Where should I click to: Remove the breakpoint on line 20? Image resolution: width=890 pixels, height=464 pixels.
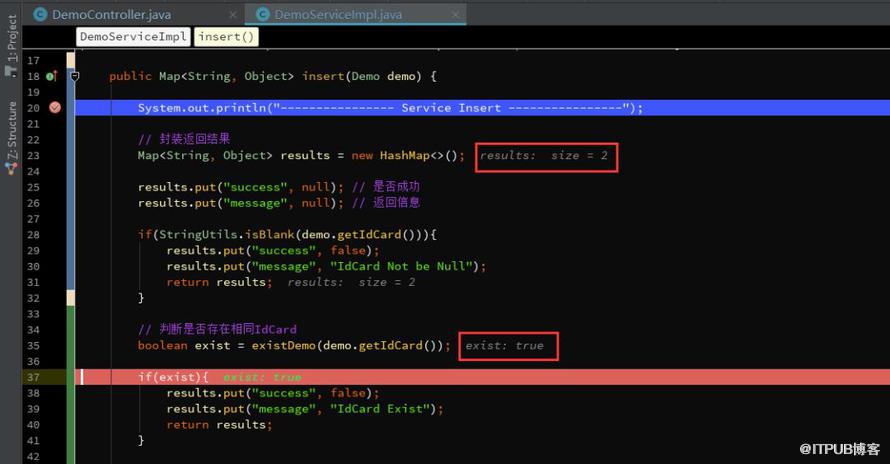pos(55,107)
